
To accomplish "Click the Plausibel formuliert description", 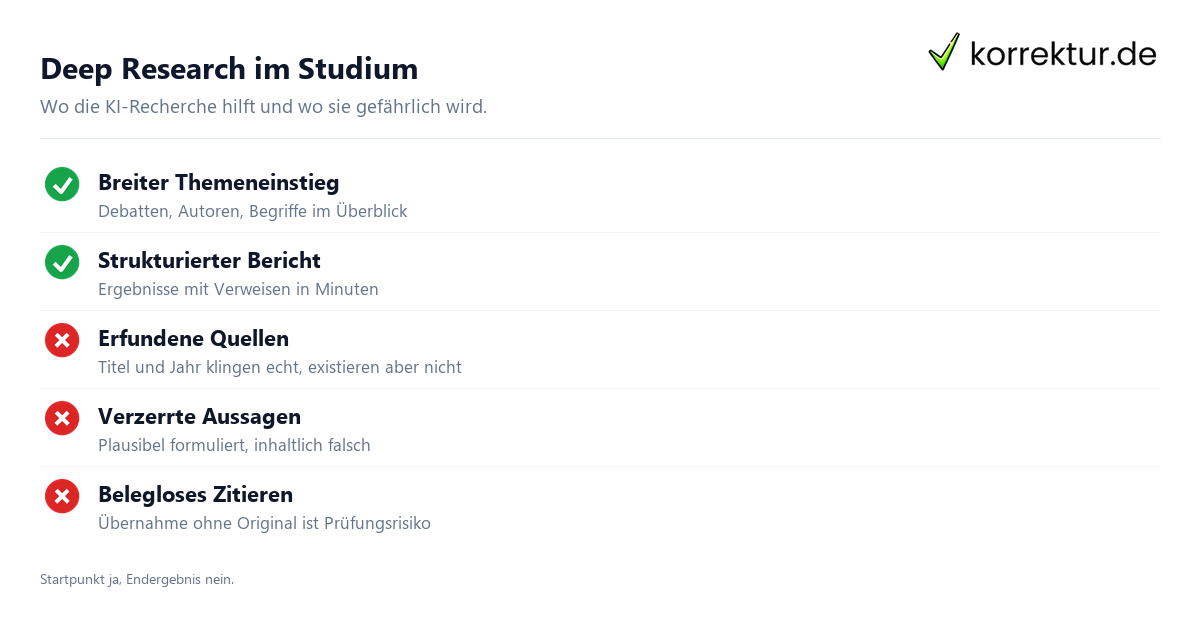I will [234, 445].
